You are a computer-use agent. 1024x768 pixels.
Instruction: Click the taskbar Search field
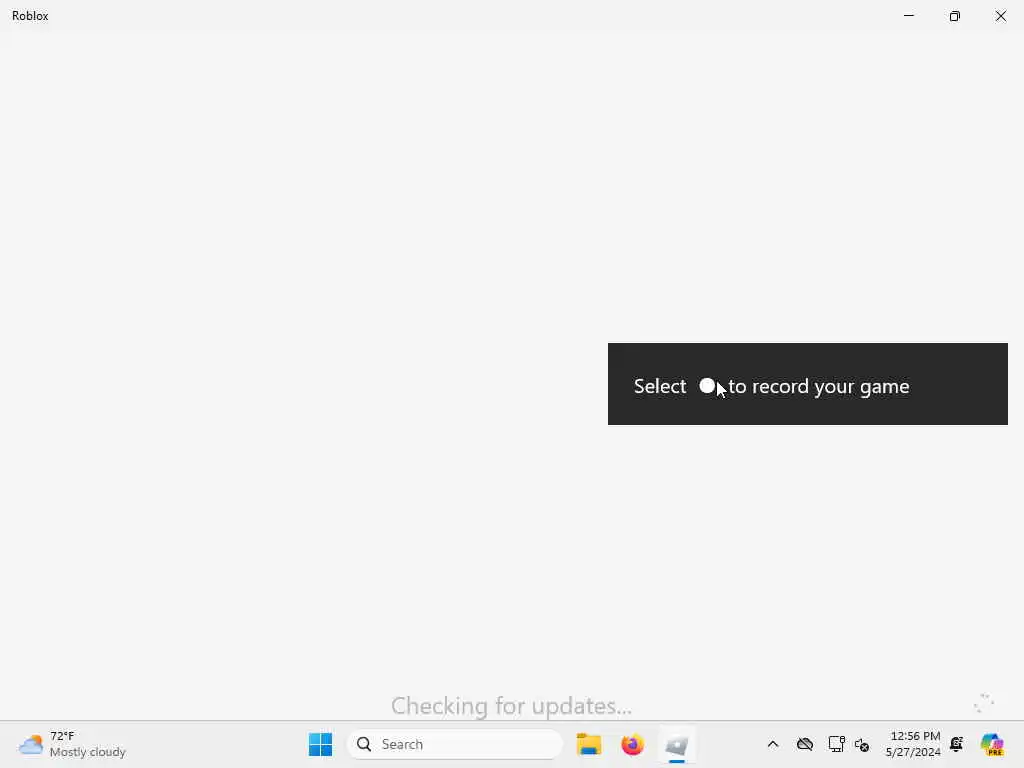click(x=455, y=744)
